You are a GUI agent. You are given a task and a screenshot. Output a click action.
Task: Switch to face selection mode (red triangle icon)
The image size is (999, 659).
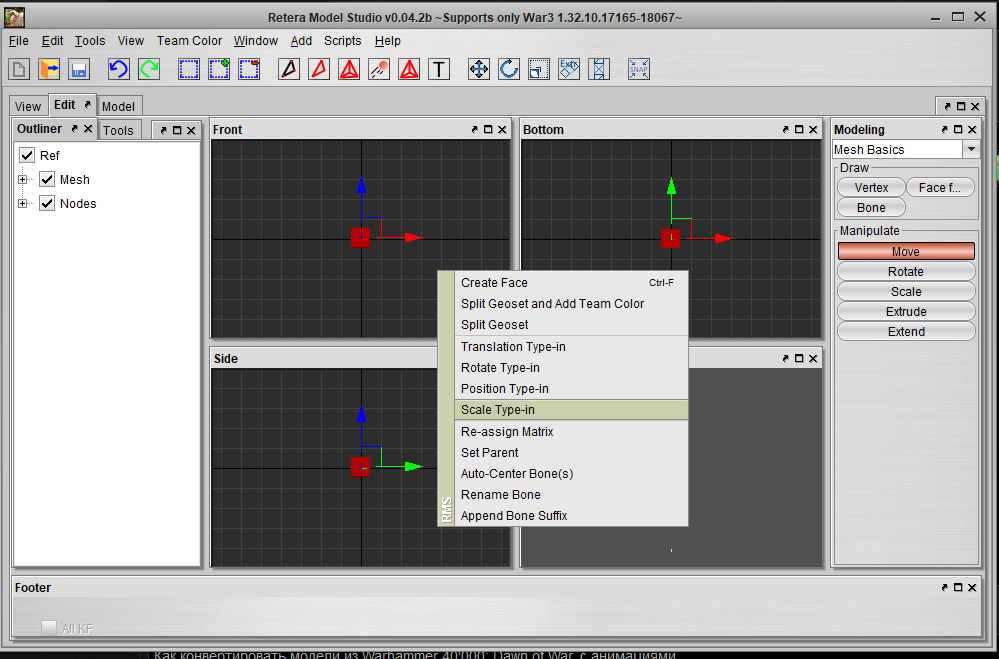tap(319, 69)
